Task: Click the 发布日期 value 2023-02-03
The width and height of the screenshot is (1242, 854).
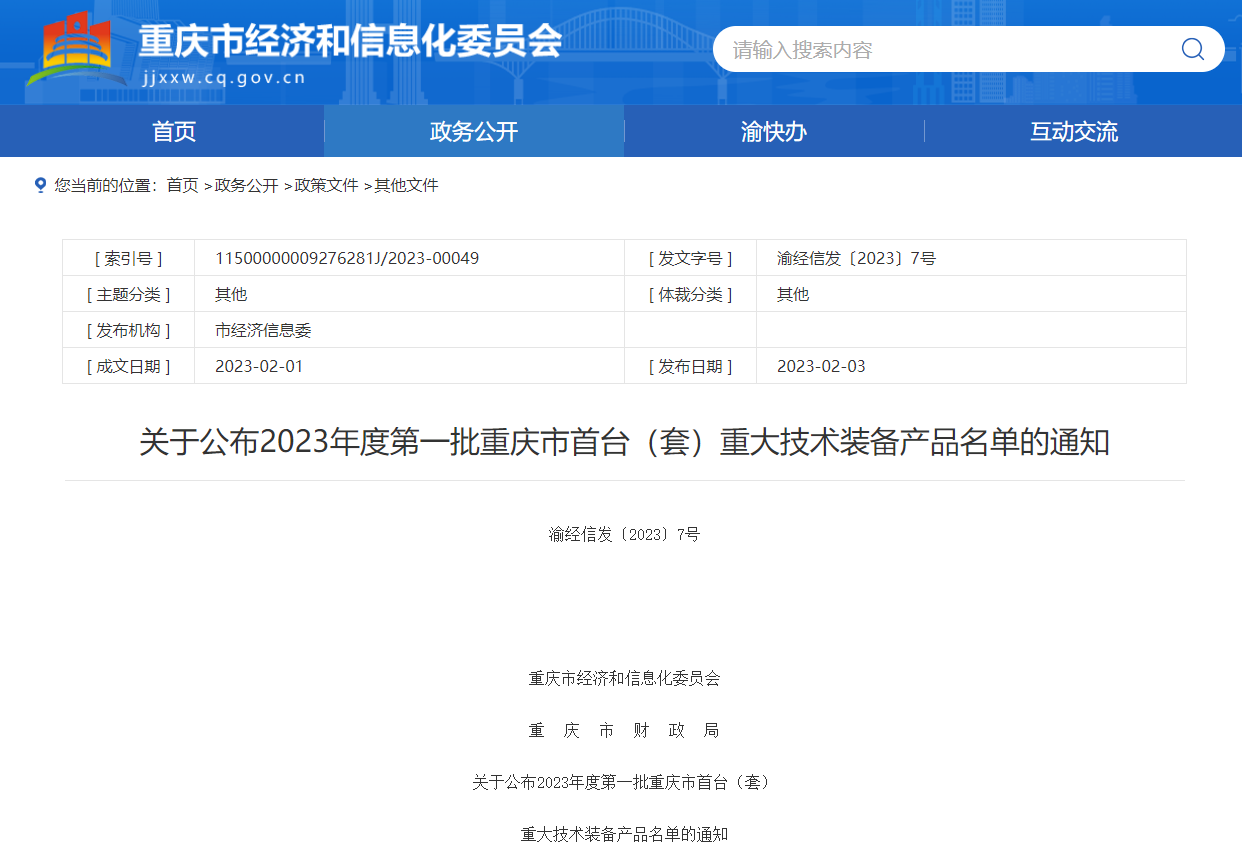Action: point(821,366)
